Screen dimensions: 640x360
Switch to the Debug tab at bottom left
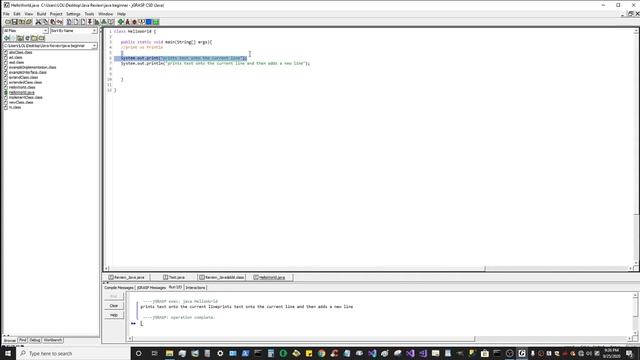(35, 340)
